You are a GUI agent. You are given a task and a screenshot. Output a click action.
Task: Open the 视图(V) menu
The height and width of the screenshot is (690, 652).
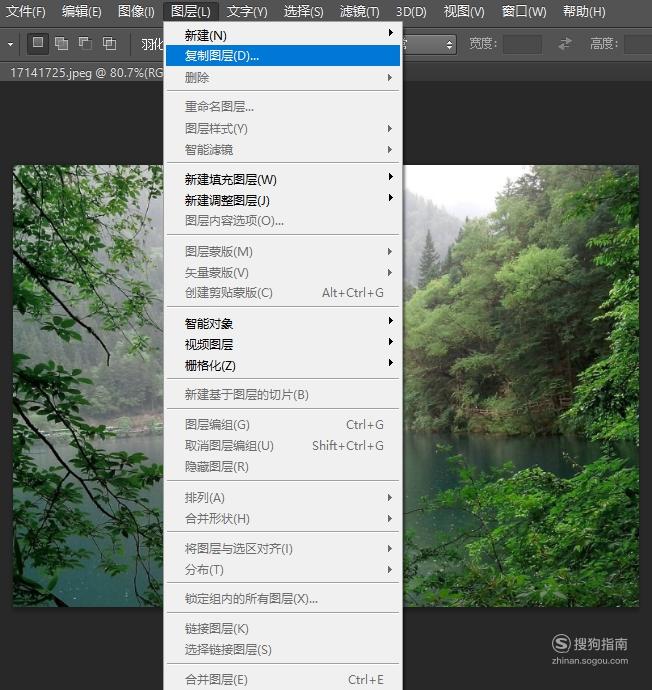(464, 11)
